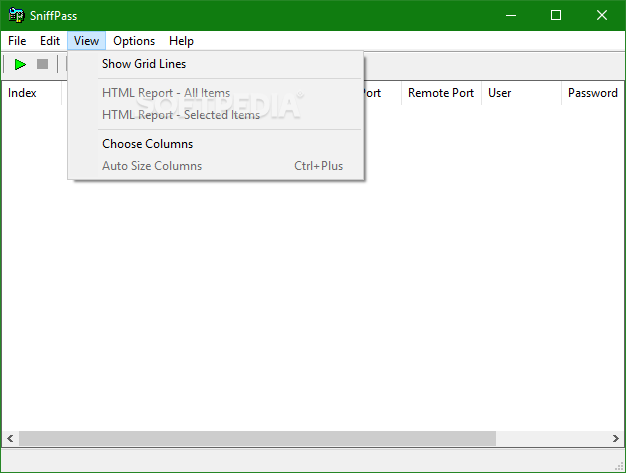
Task: Click the scroll left arrow
Action: coord(10,439)
